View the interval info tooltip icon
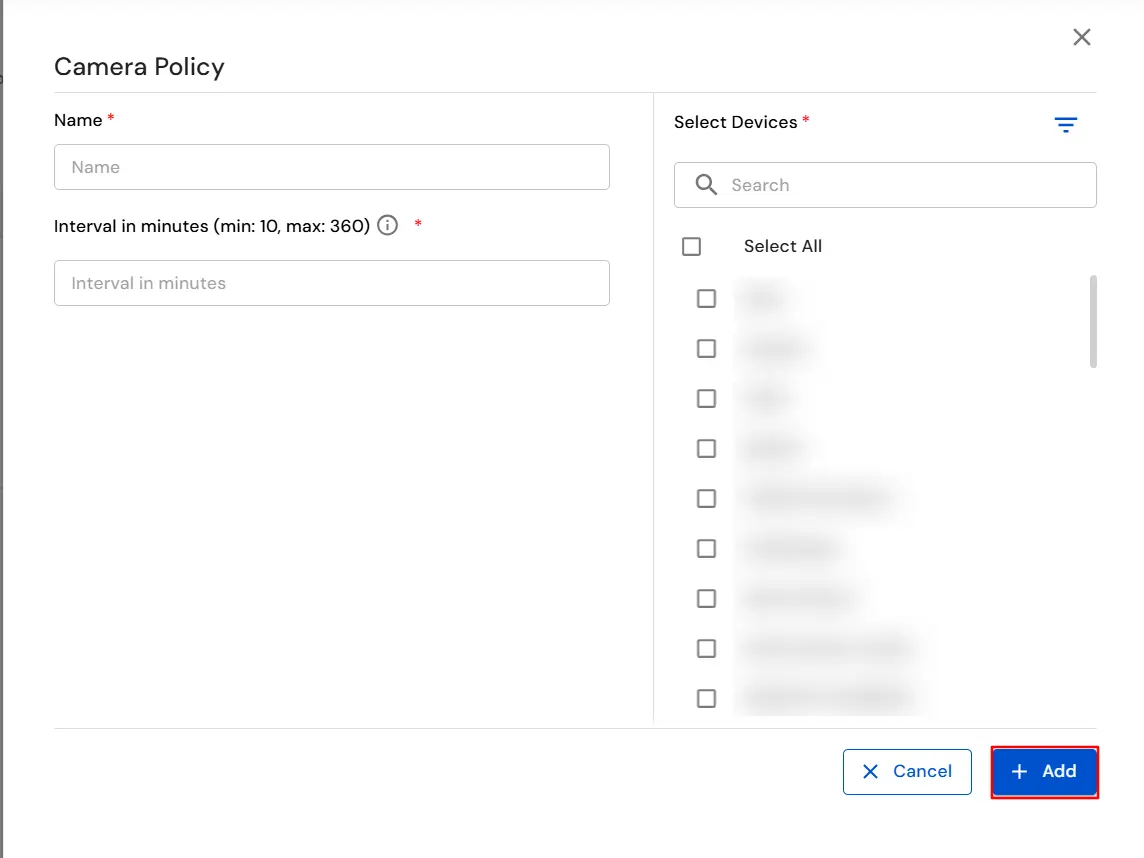This screenshot has height=858, width=1144. pos(387,226)
